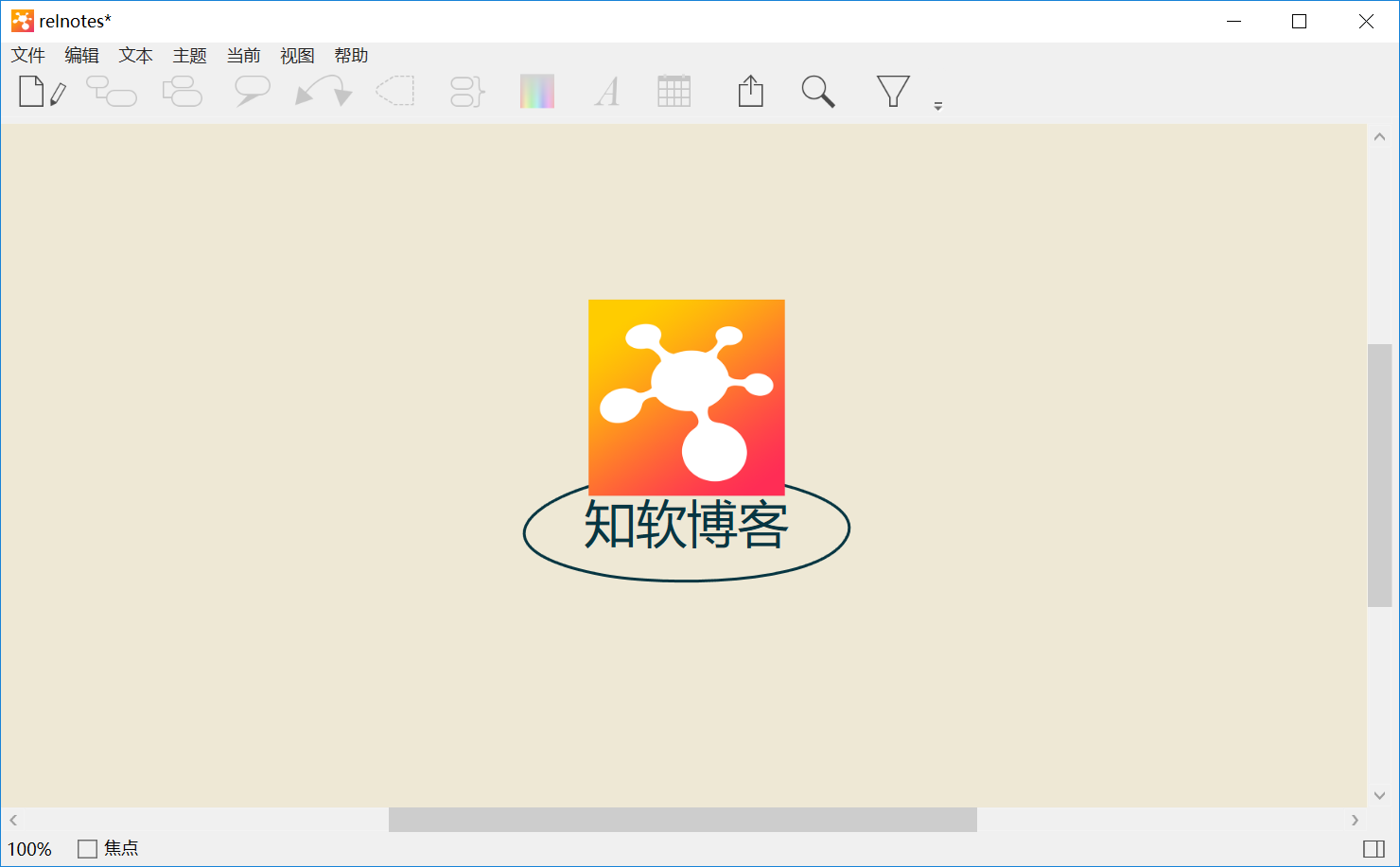
Task: Open the rainbow color style picker
Action: (x=537, y=92)
